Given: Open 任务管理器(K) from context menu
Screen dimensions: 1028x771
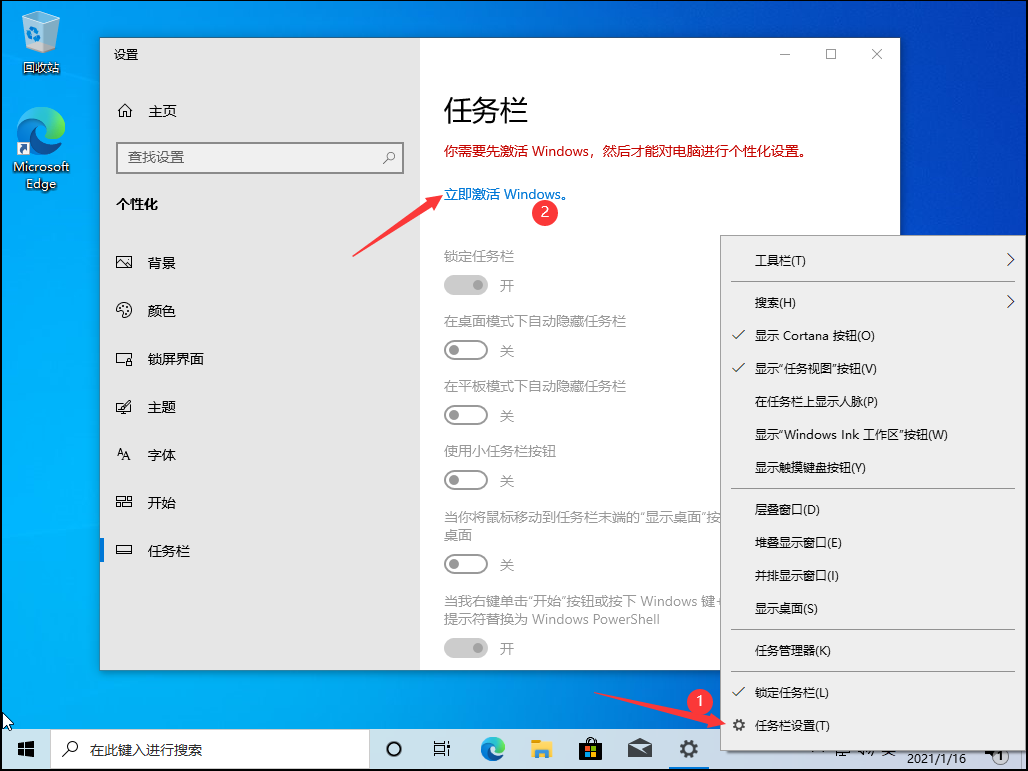Looking at the screenshot, I should 873,650.
